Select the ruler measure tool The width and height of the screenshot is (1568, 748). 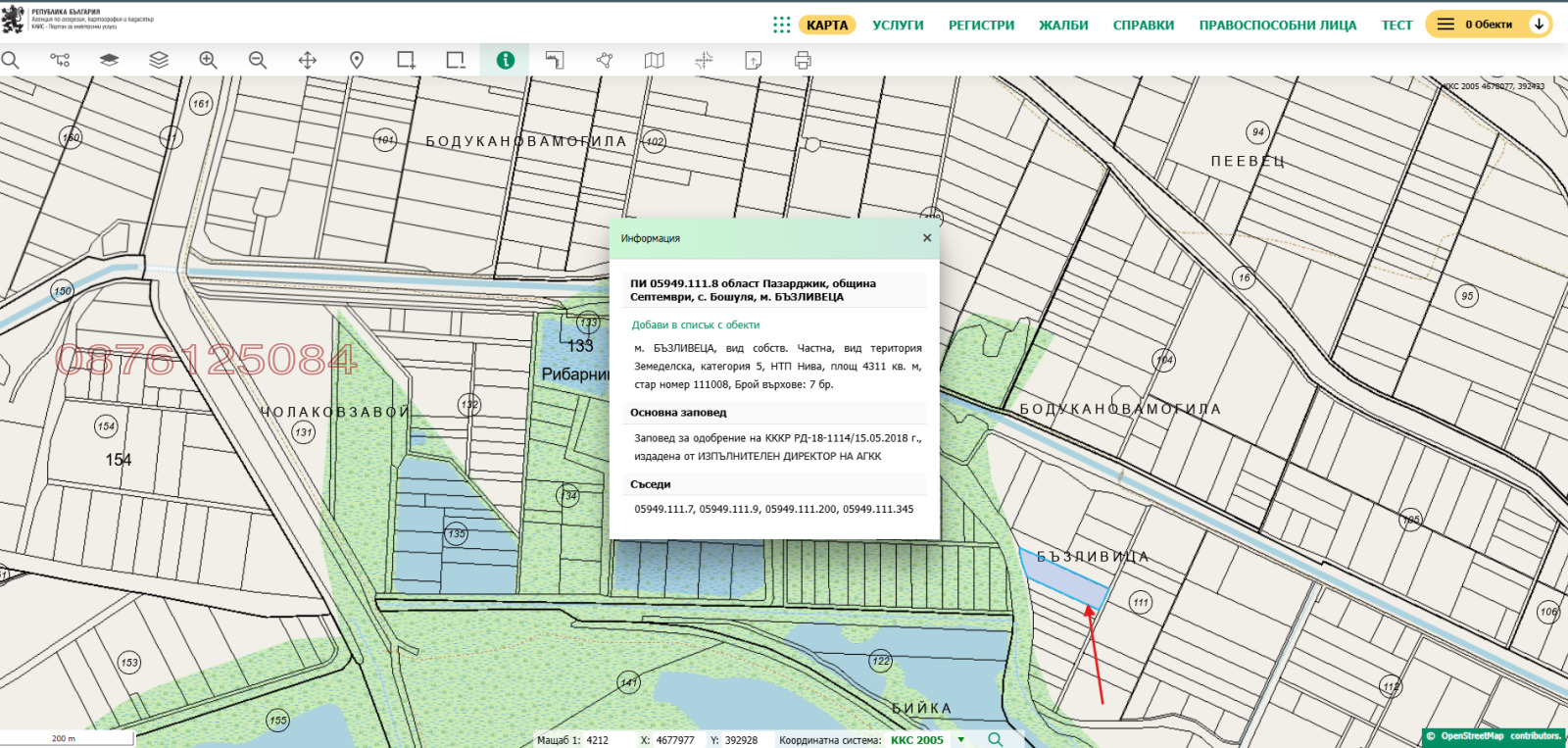pyautogui.click(x=555, y=60)
